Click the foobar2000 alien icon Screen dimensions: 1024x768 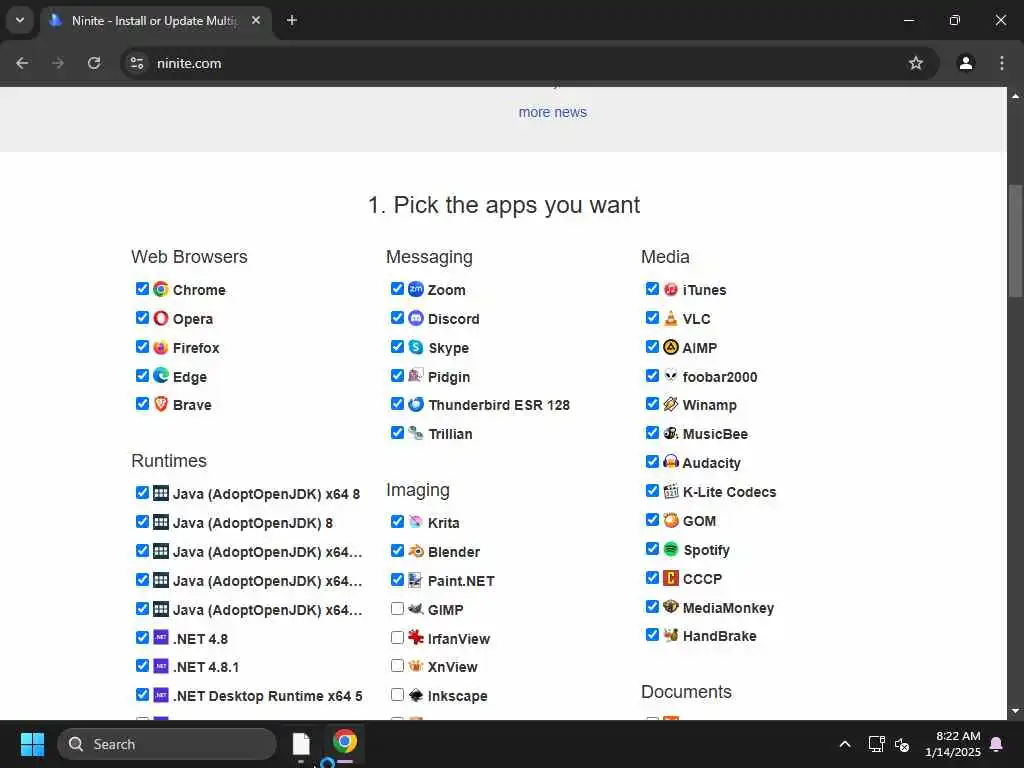pyautogui.click(x=671, y=376)
